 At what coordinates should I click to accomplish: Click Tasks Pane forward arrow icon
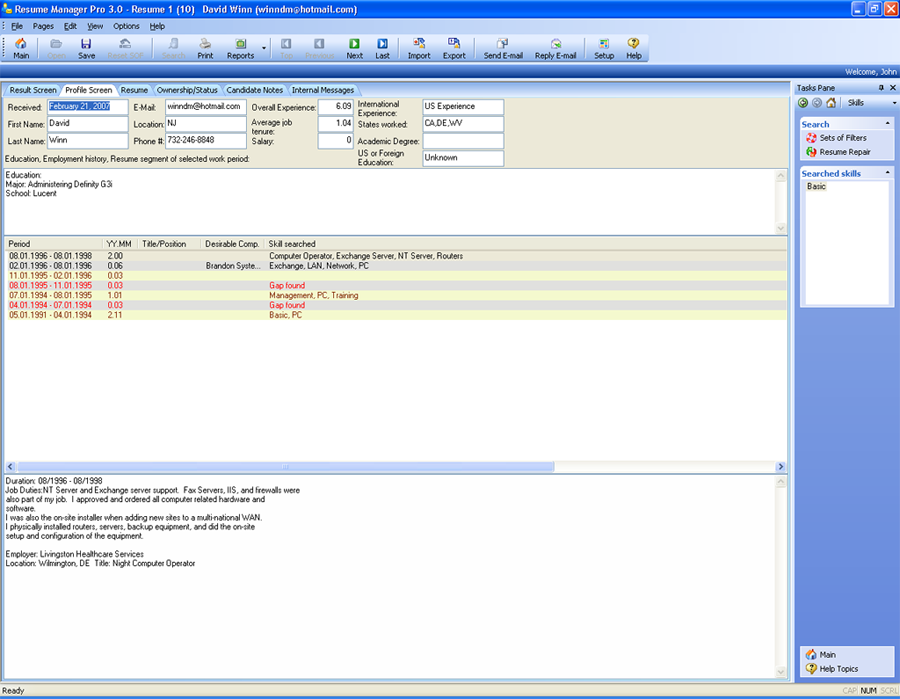817,103
